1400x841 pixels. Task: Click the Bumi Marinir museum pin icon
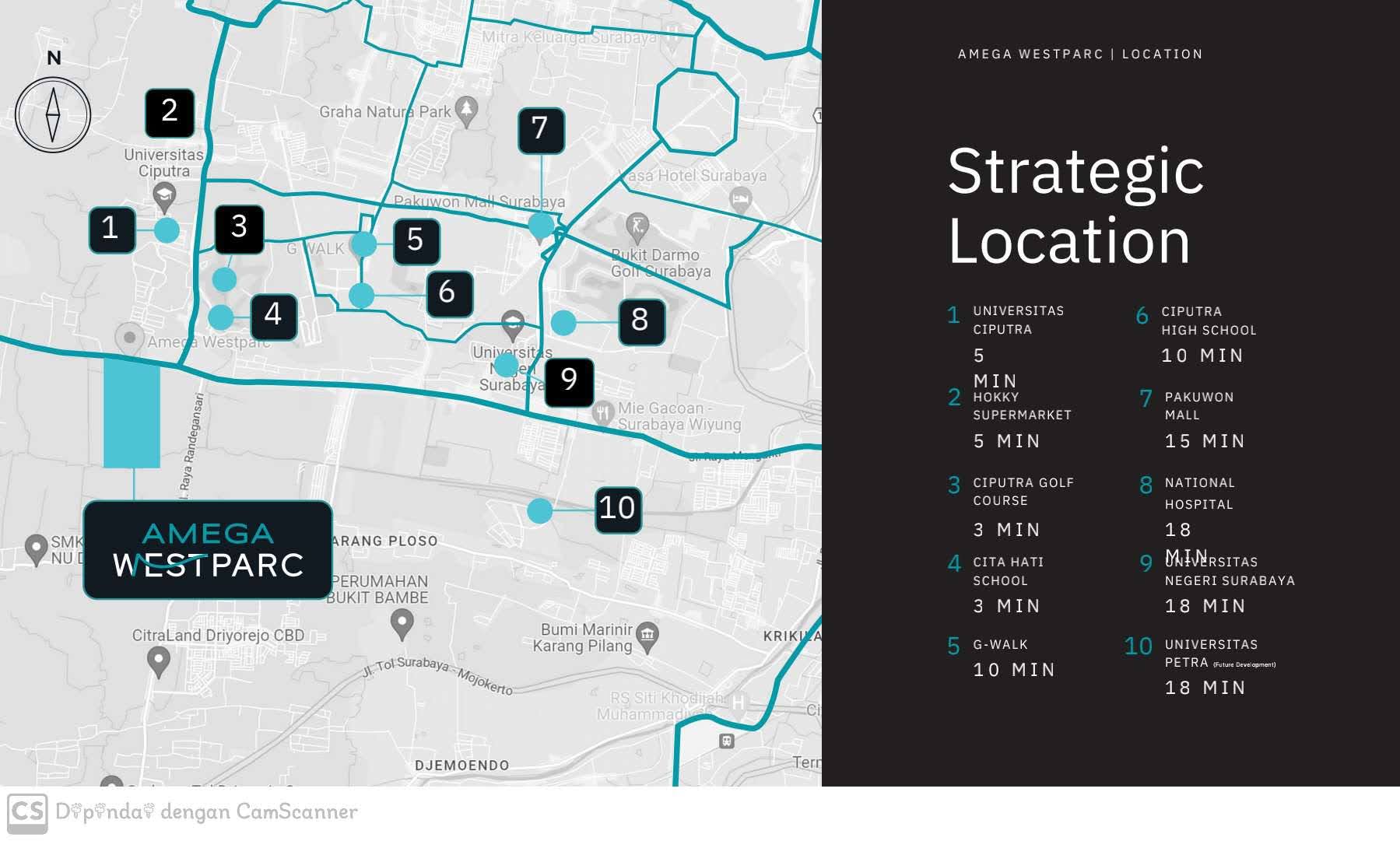pyautogui.click(x=647, y=637)
